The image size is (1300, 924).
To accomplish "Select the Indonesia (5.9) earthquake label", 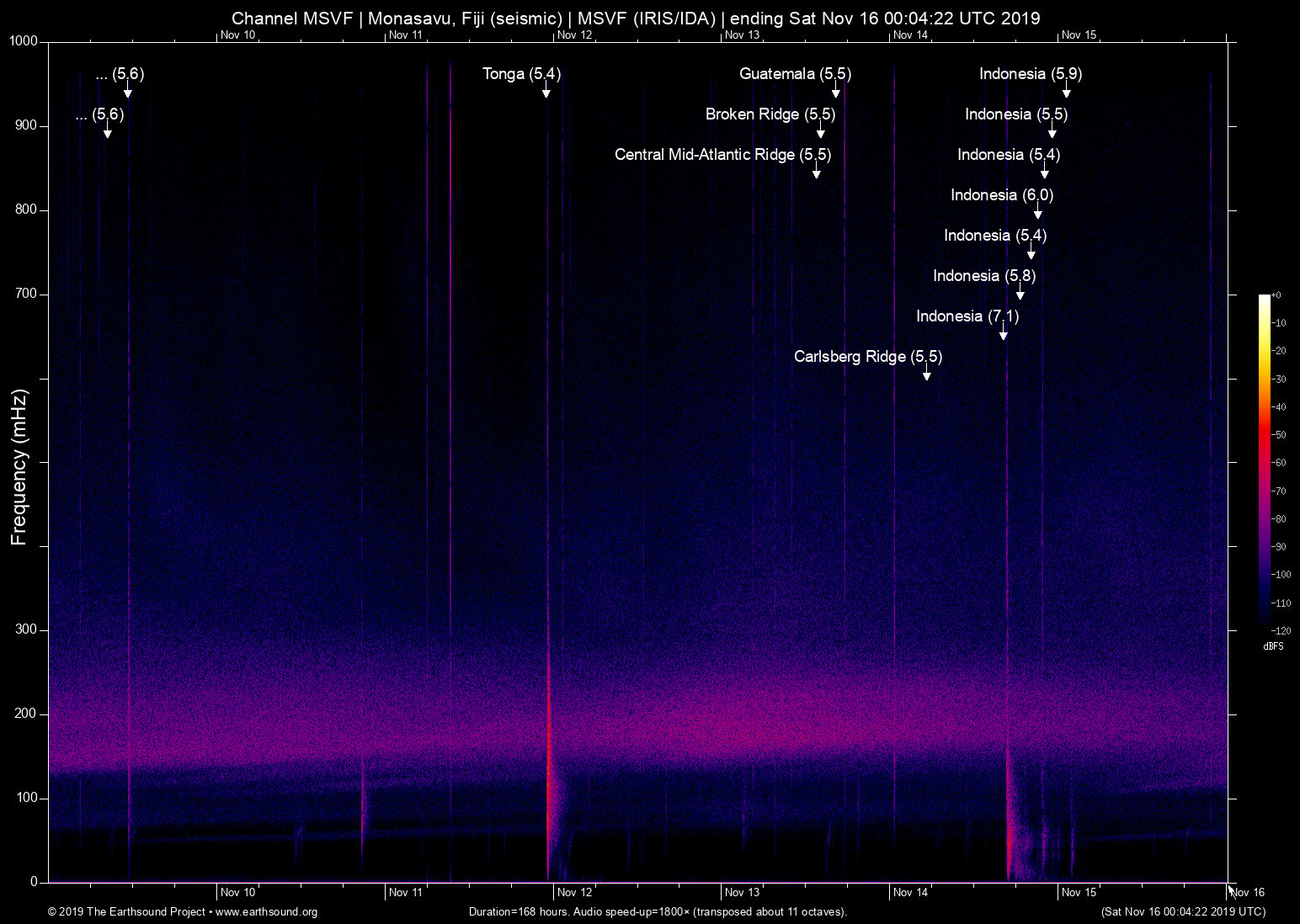I will pyautogui.click(x=1031, y=74).
